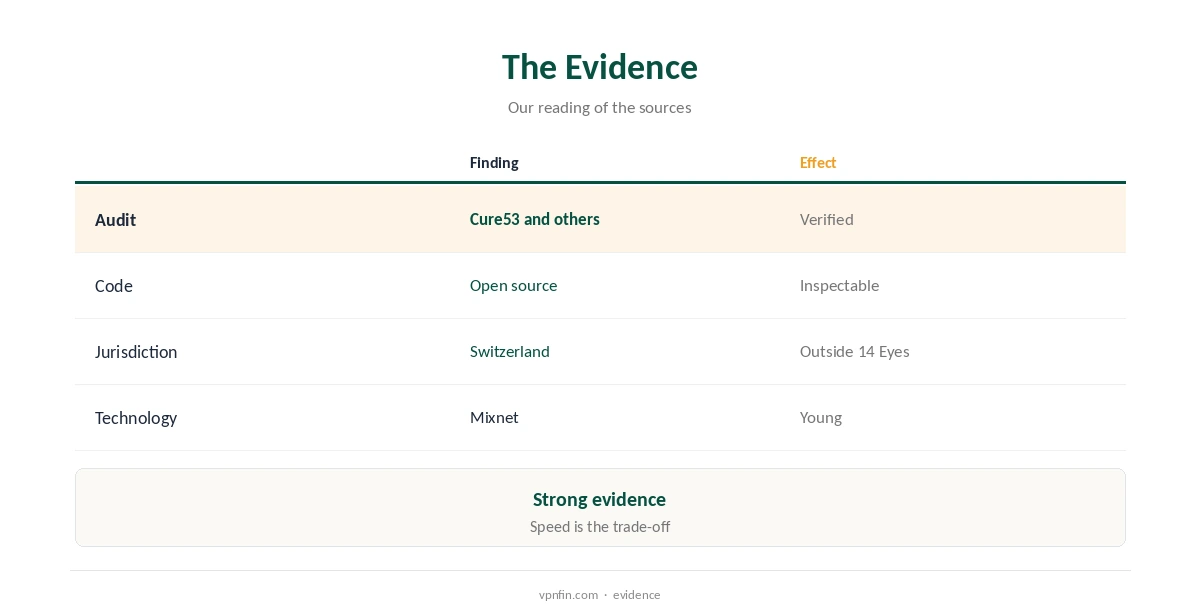Click the 'Outside 14 Eyes' cell
The image size is (1200, 614).
pyautogui.click(x=855, y=351)
